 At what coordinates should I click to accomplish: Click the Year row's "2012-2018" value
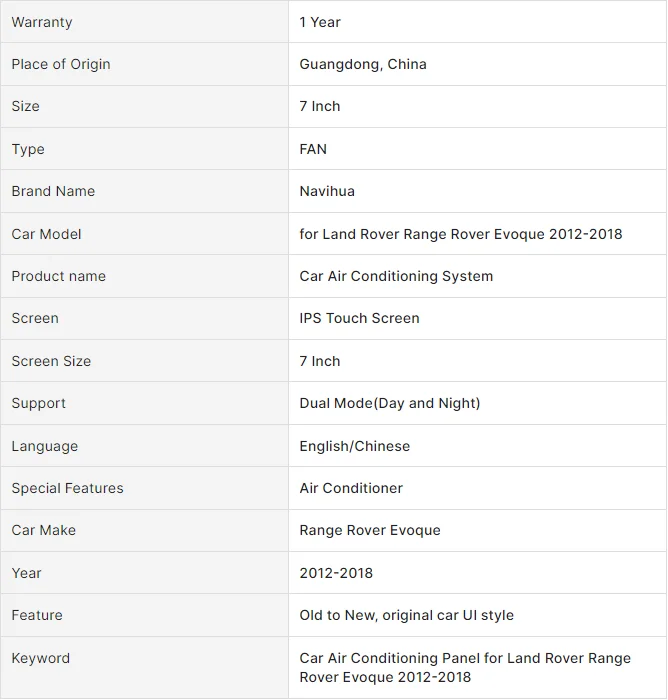[336, 573]
